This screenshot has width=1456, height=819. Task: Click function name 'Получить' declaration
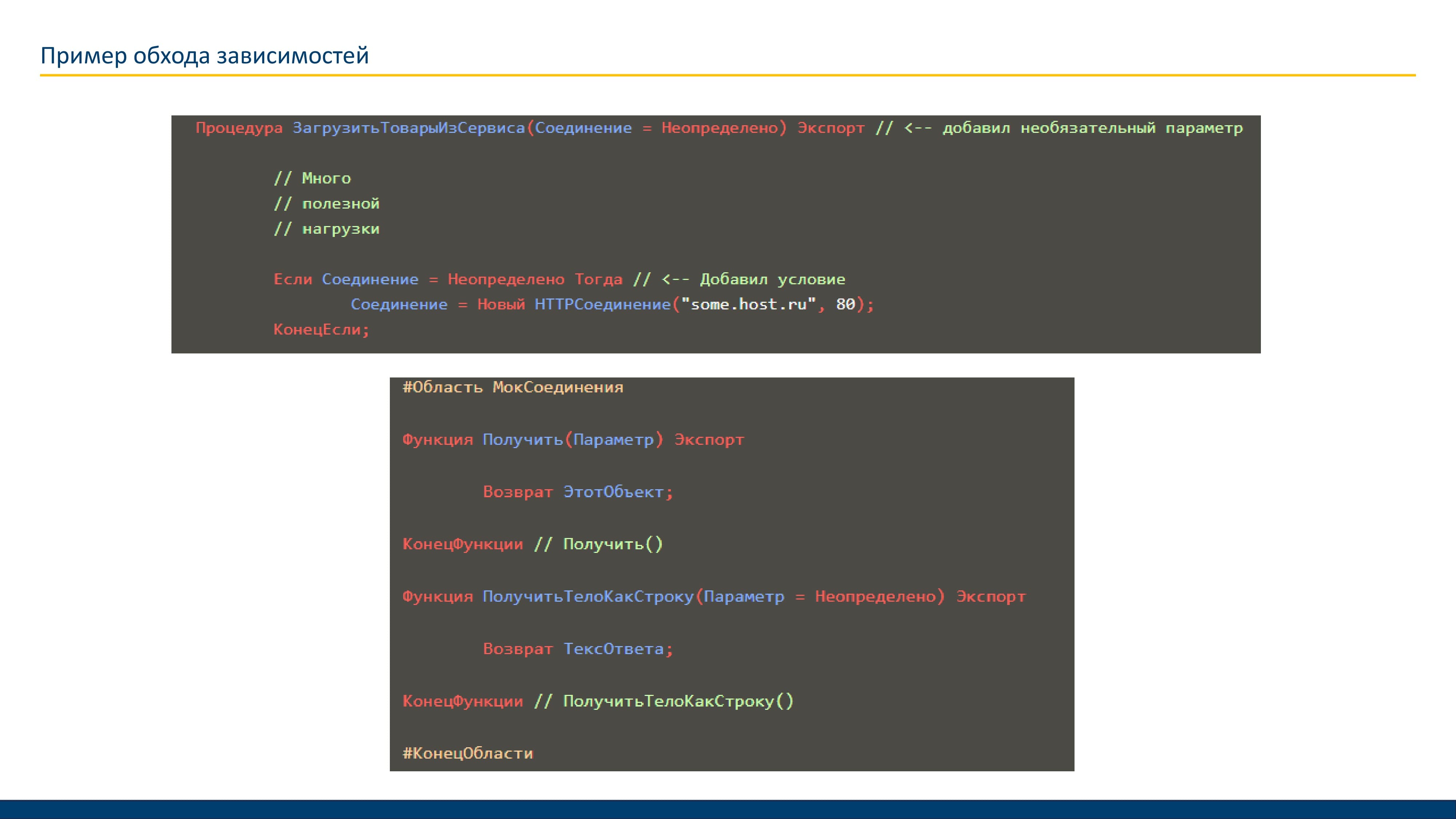(x=522, y=440)
